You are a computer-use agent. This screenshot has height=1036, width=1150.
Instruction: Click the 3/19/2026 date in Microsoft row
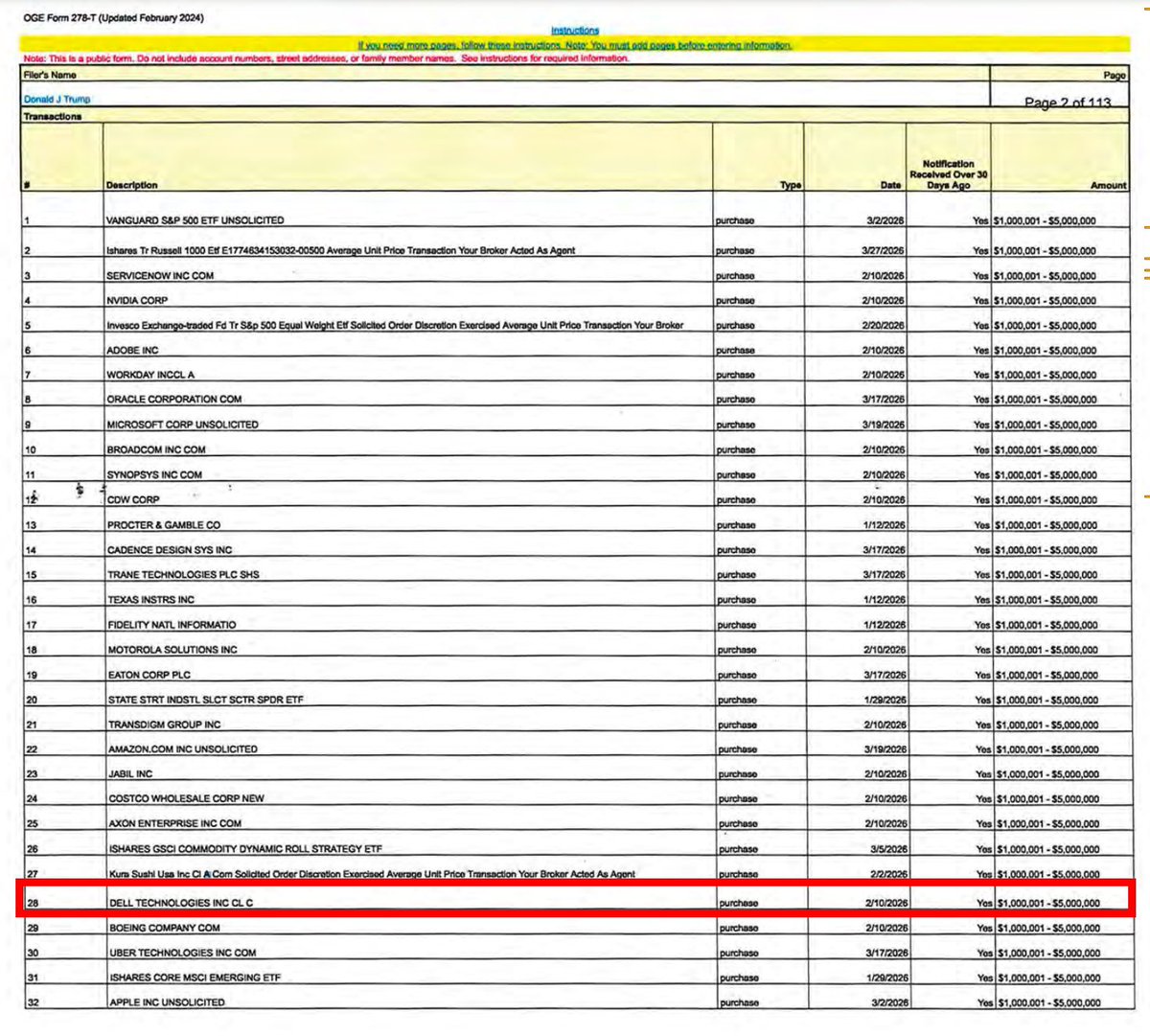[884, 425]
